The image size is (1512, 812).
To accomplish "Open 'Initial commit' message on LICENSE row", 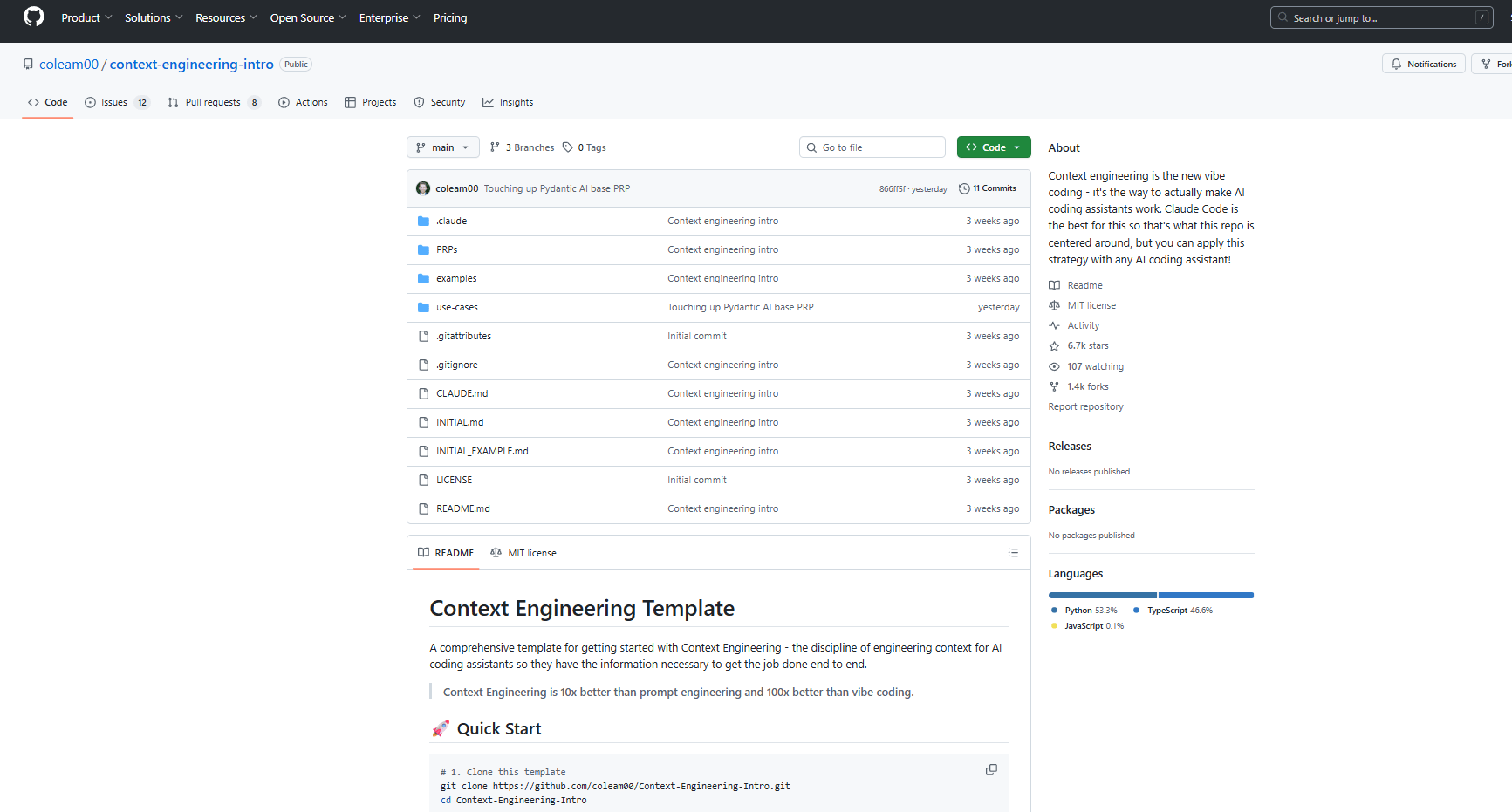I will pyautogui.click(x=696, y=480).
